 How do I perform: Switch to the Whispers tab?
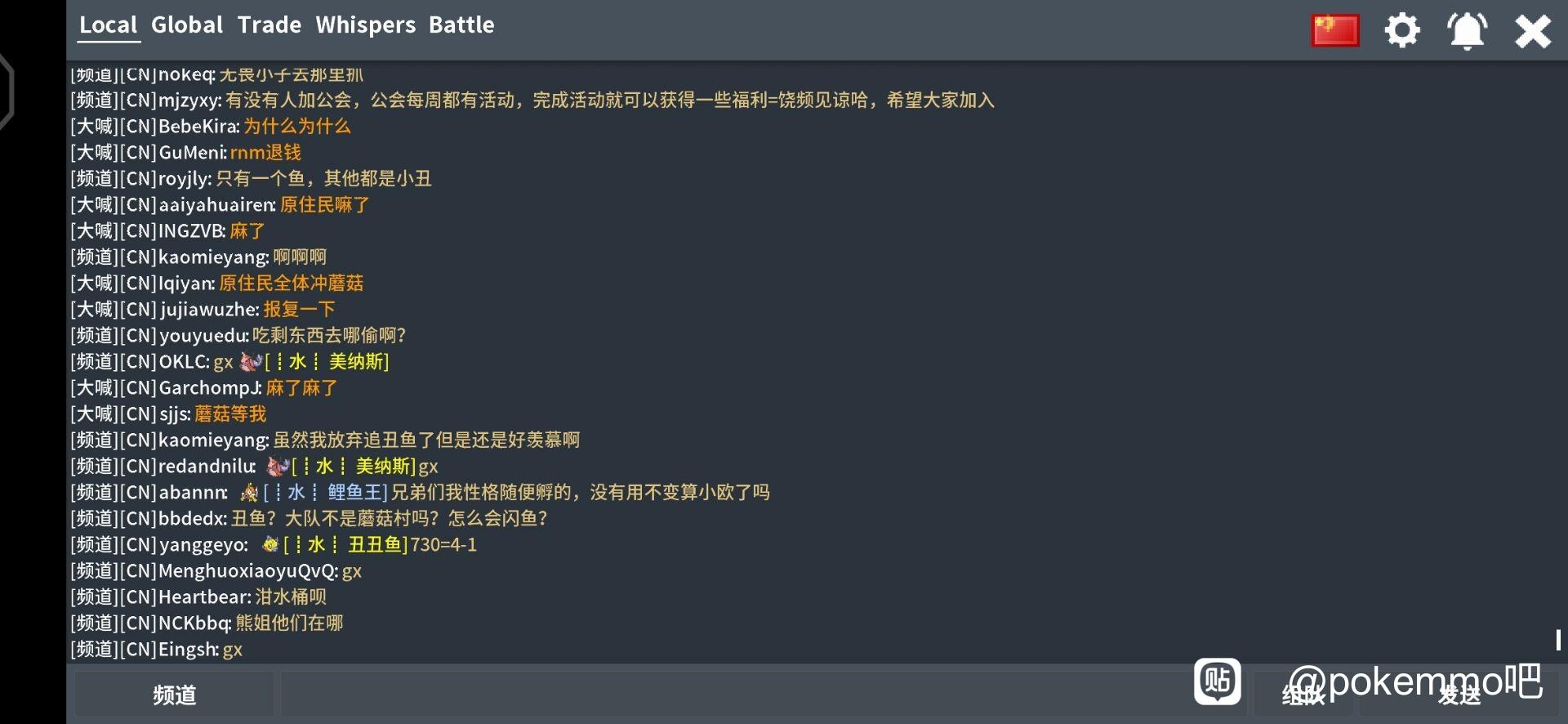click(366, 25)
